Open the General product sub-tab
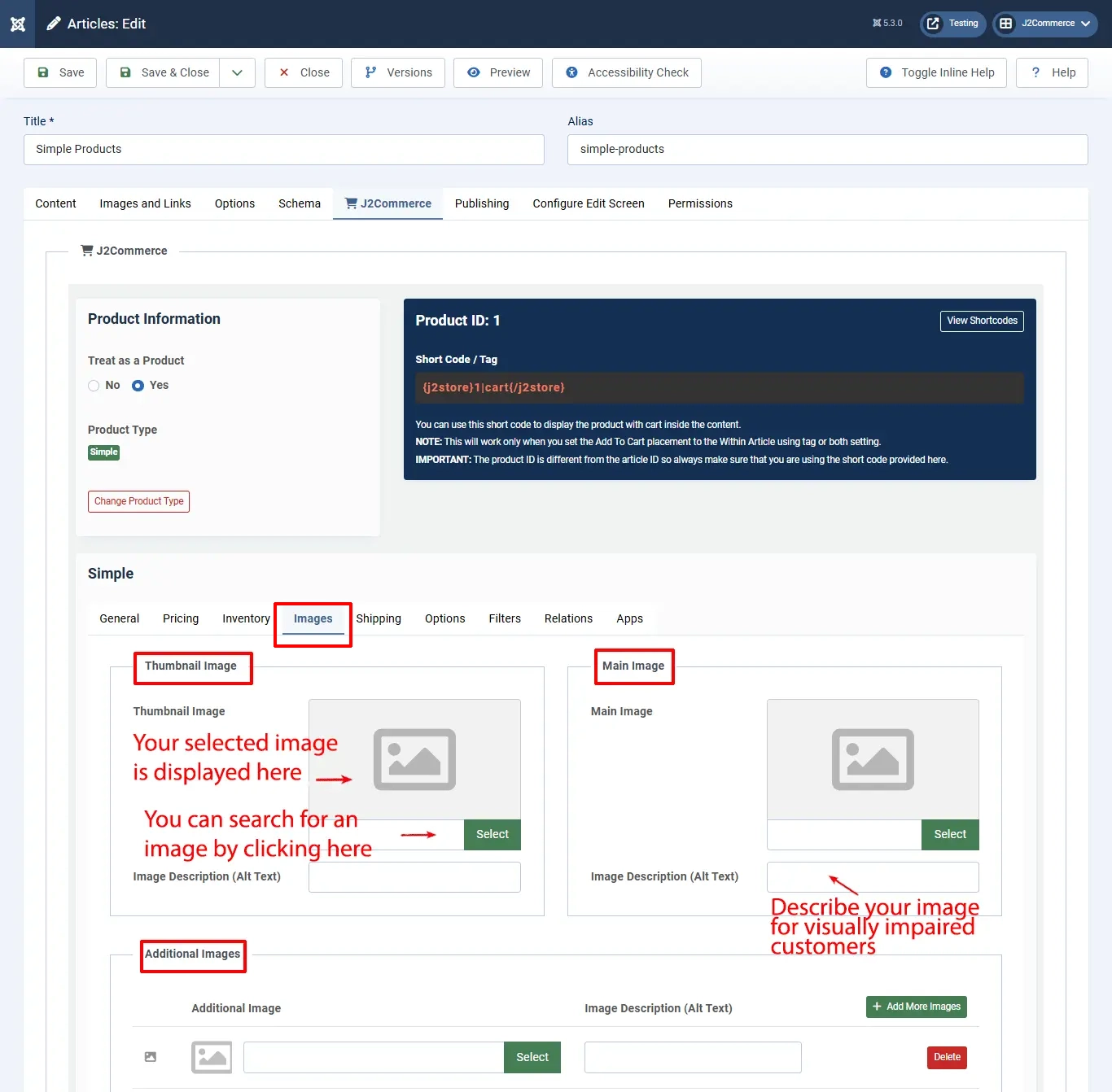The height and width of the screenshot is (1092, 1112). 120,618
